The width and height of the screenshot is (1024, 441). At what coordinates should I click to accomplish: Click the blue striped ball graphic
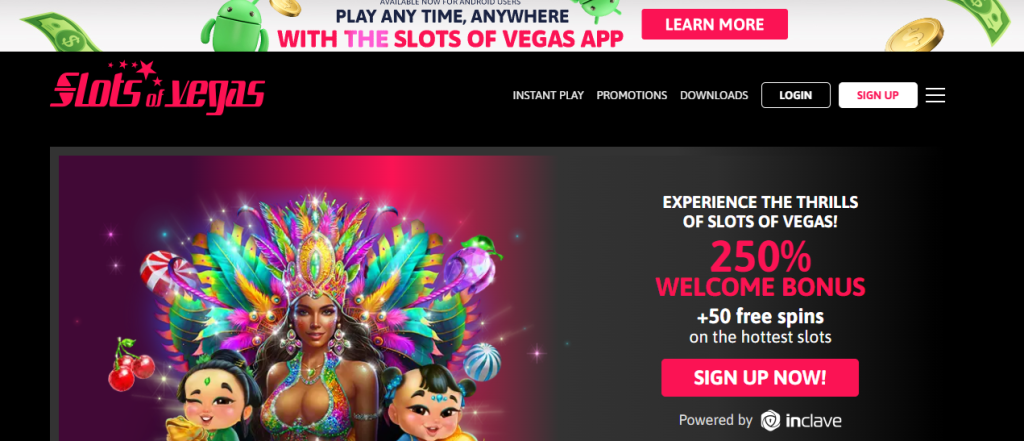coord(481,363)
